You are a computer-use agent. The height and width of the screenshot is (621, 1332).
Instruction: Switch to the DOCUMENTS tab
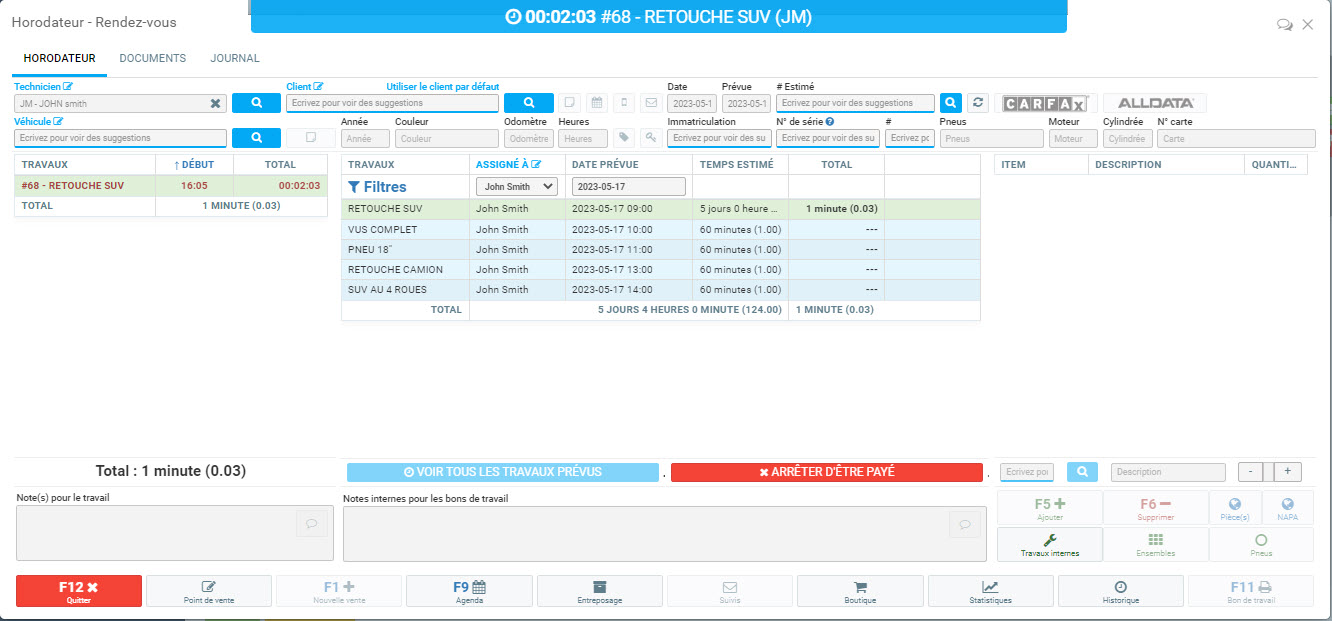pos(153,58)
